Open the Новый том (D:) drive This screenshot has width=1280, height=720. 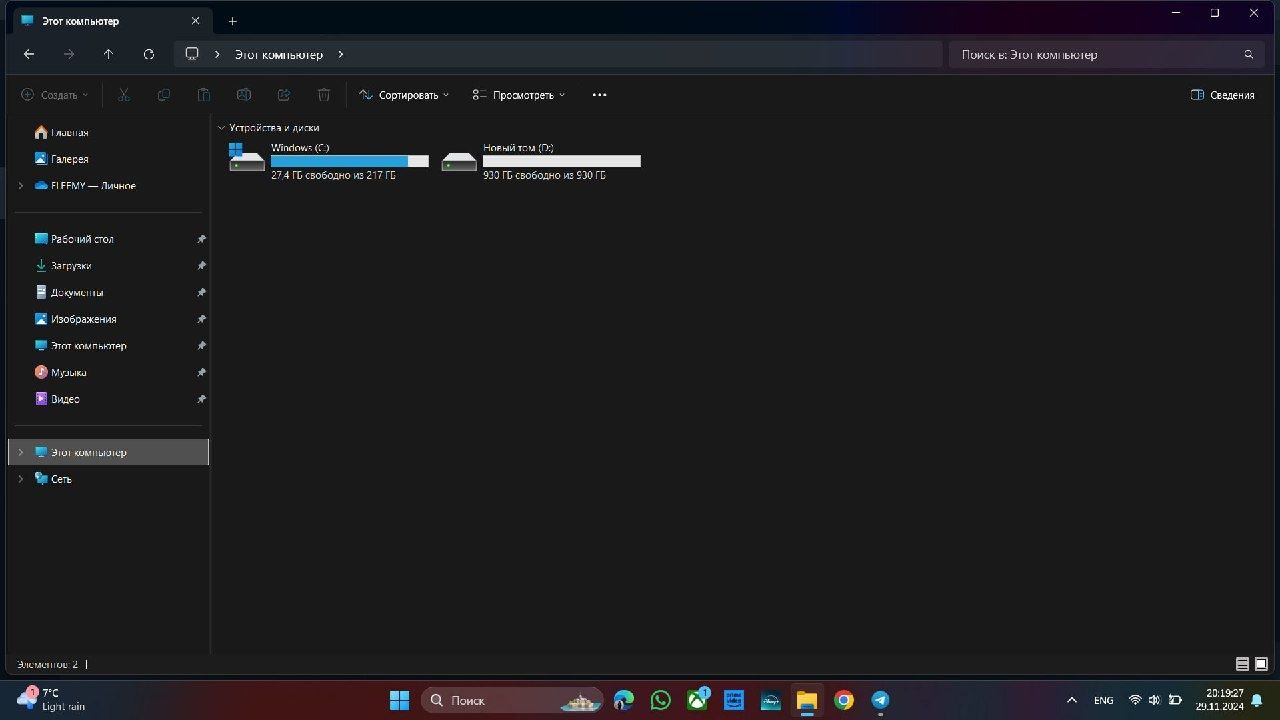tap(541, 161)
